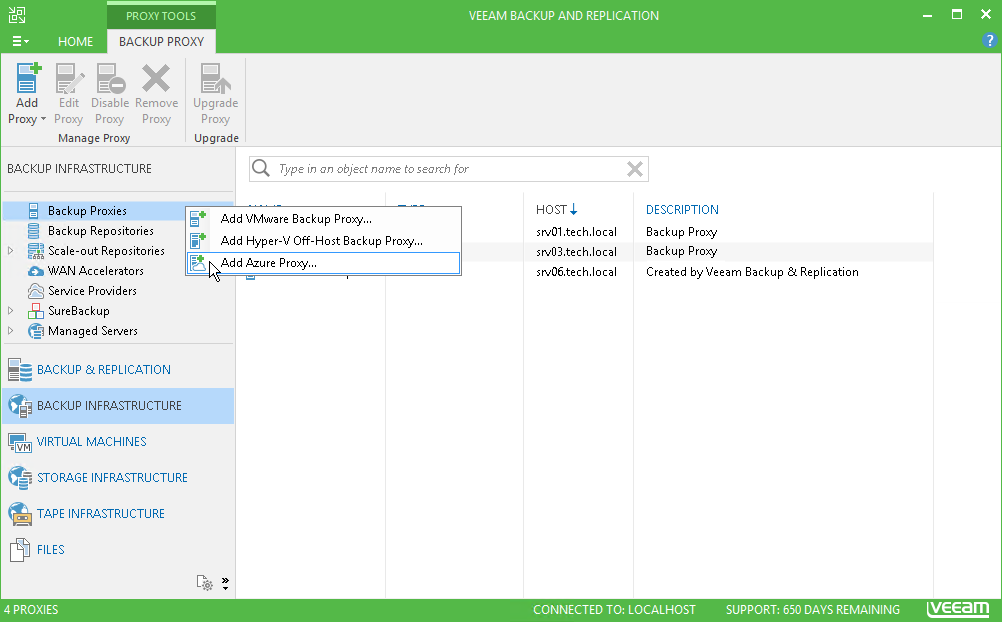This screenshot has width=1002, height=622.
Task: Click the Disable Proxy ribbon icon
Action: [110, 79]
